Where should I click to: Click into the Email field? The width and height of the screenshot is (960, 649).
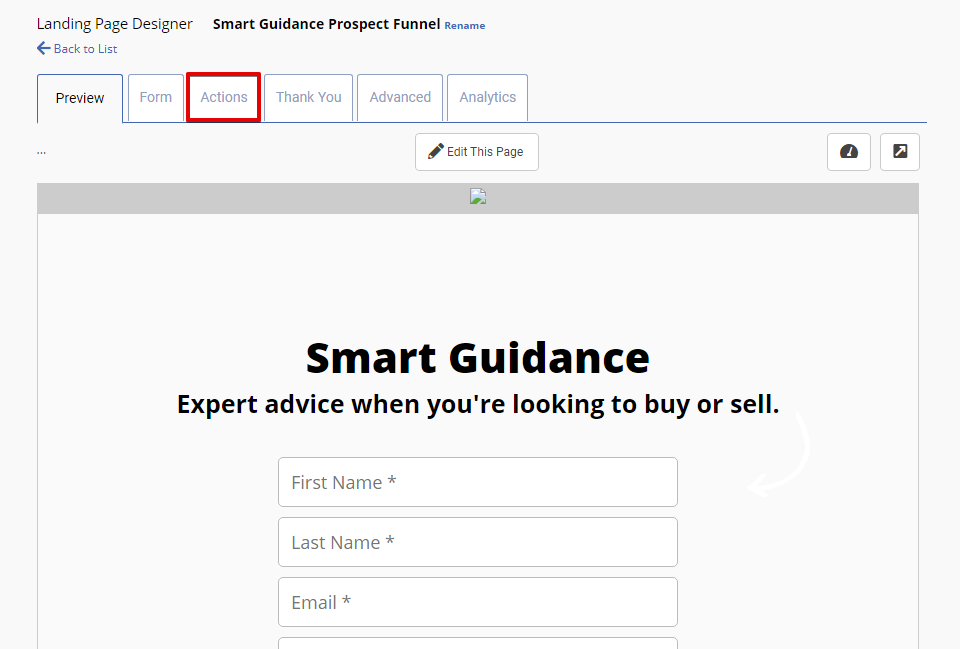(x=478, y=602)
